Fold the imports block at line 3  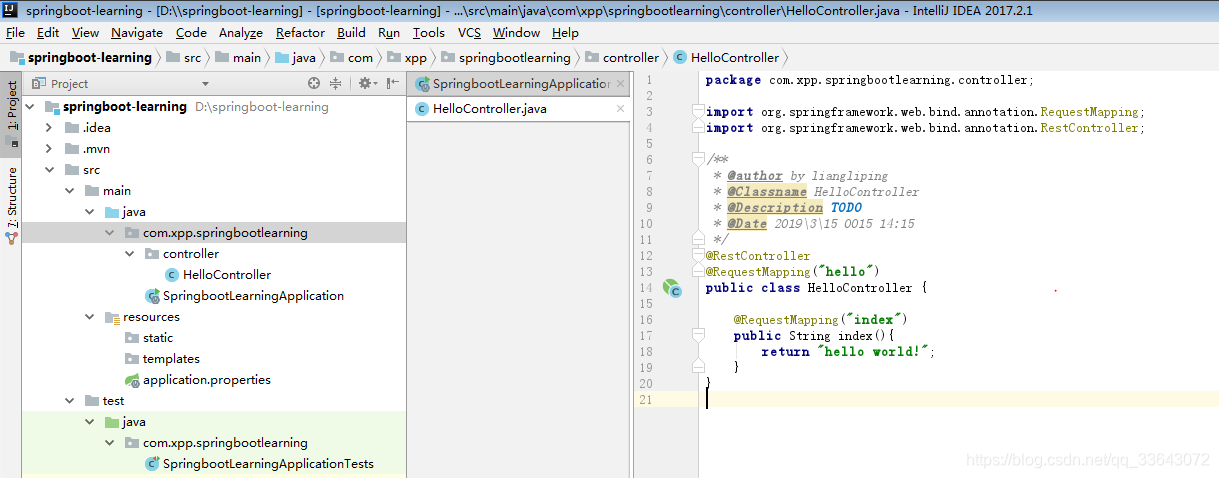pos(697,112)
